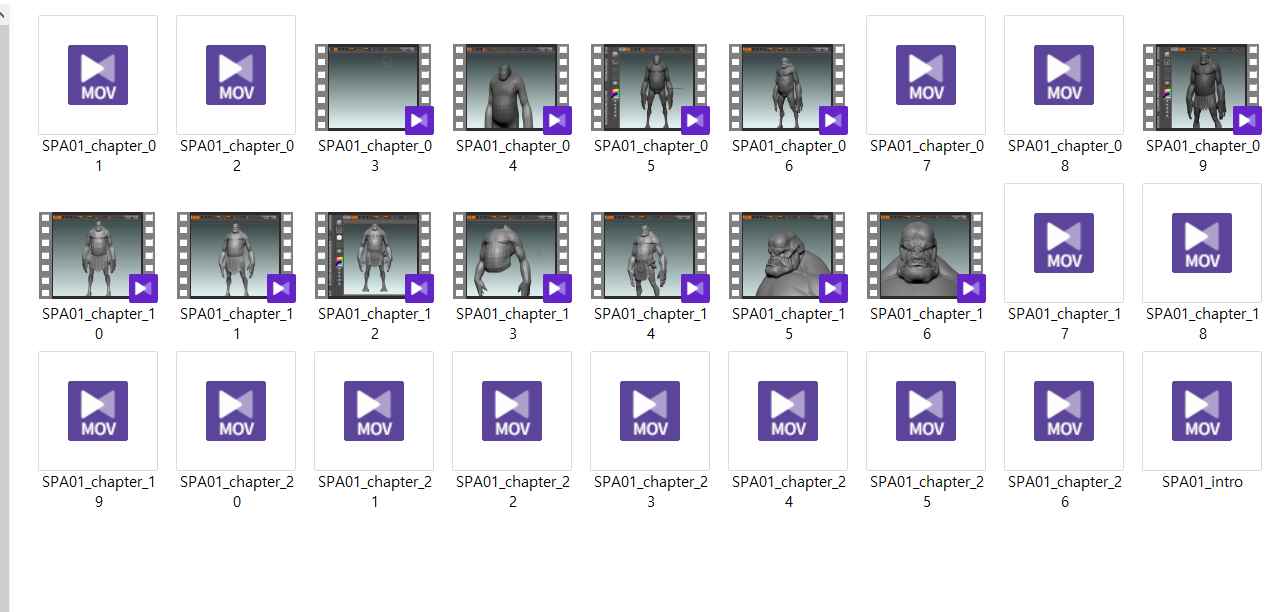The width and height of the screenshot is (1272, 612).
Task: Click the file name SPA01_chapter_05
Action: (650, 156)
